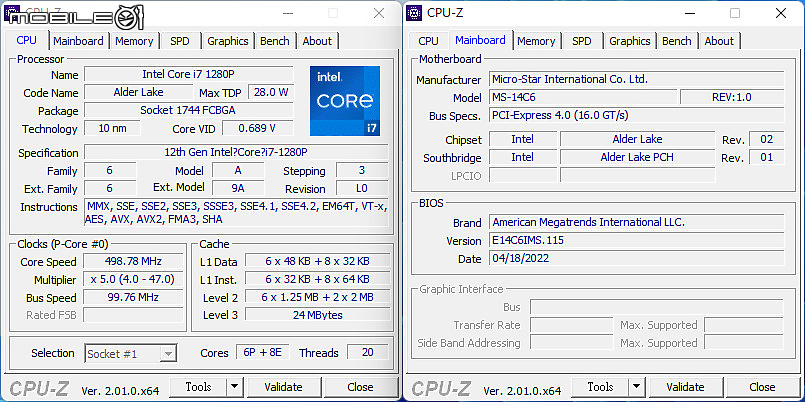Click the Intel Core i7 logo badge
Viewport: 805px width, 402px height.
tap(345, 101)
